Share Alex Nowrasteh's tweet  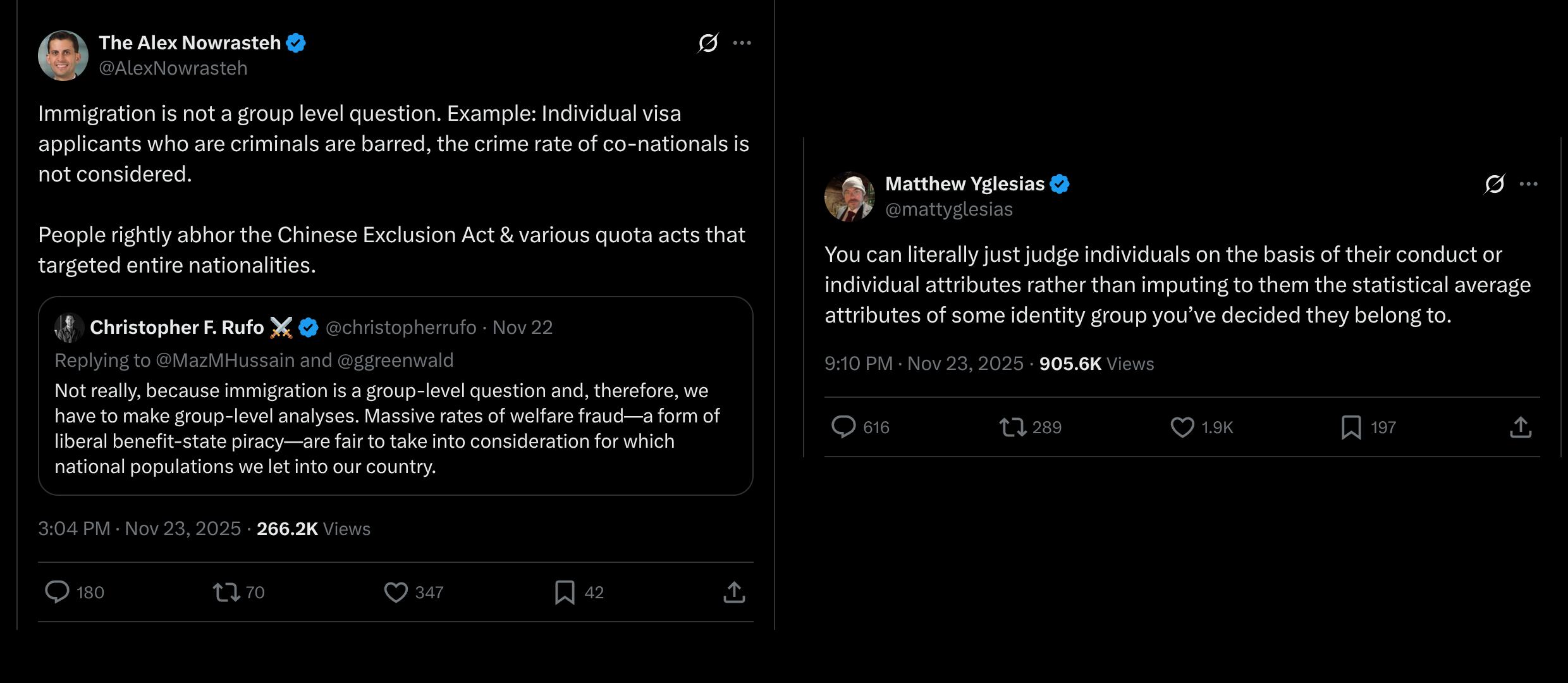pos(734,592)
